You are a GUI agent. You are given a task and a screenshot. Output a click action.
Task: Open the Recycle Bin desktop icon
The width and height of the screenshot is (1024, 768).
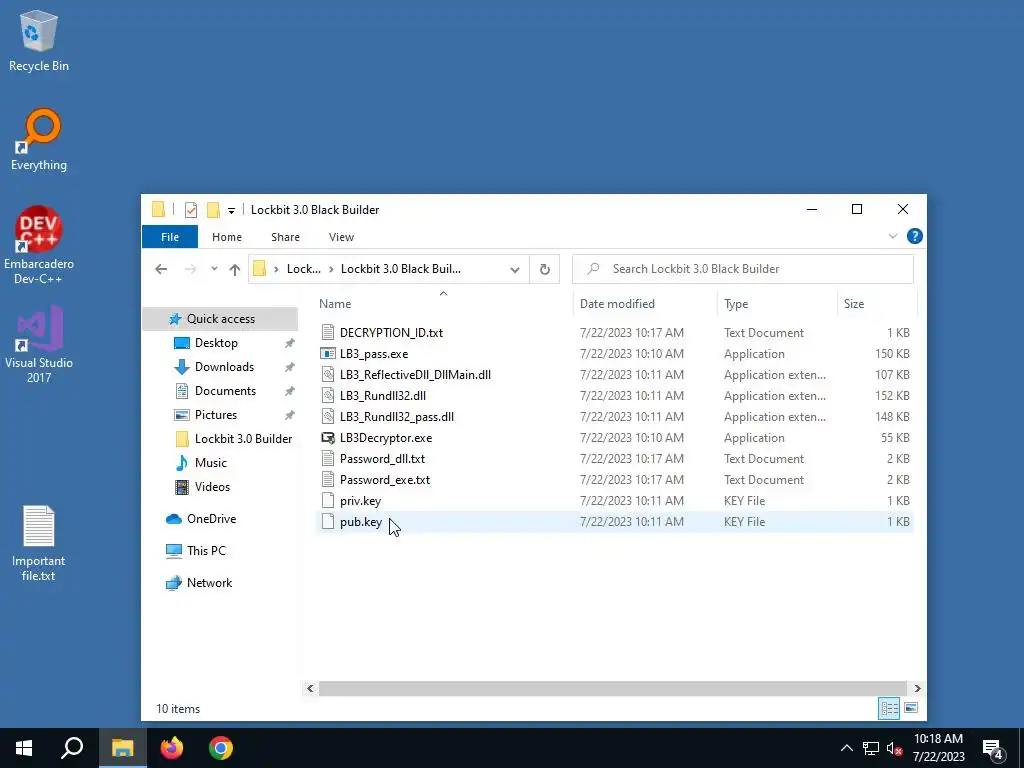coord(39,41)
